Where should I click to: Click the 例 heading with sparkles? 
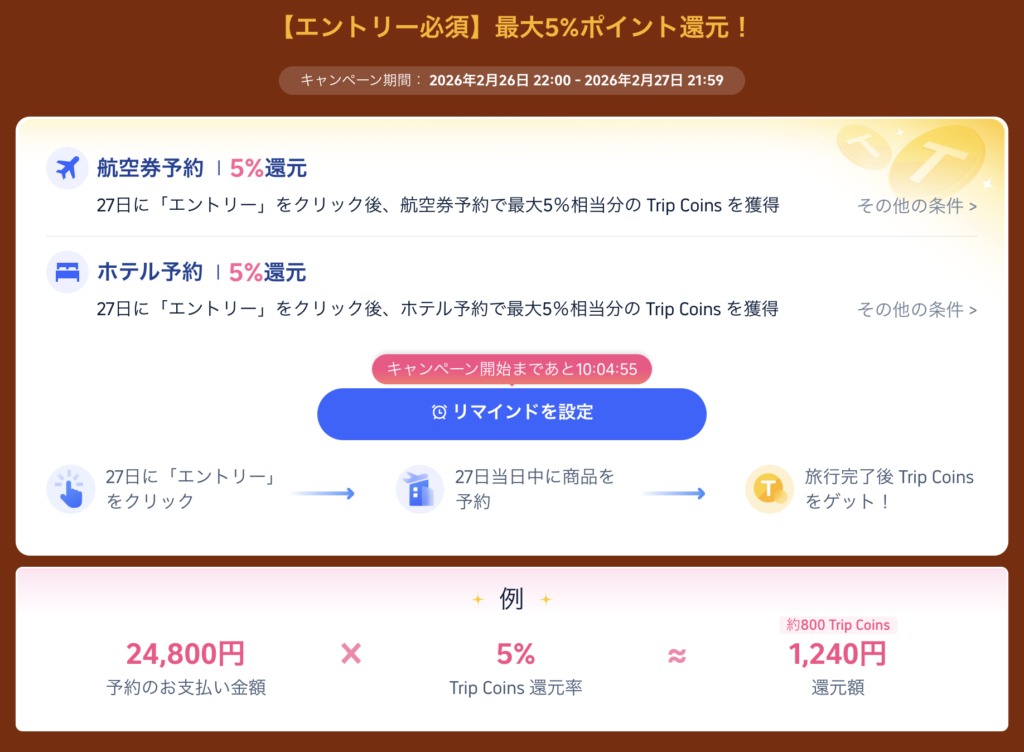click(512, 597)
